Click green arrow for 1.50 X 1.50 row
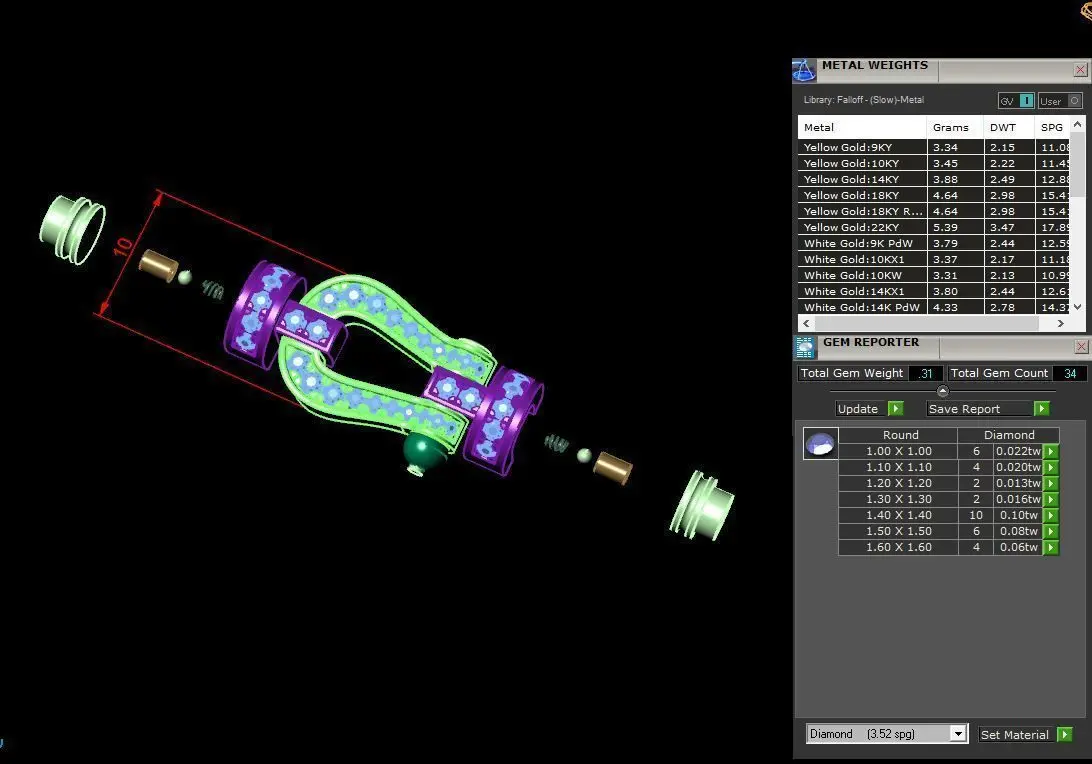This screenshot has height=764, width=1092. click(1051, 531)
